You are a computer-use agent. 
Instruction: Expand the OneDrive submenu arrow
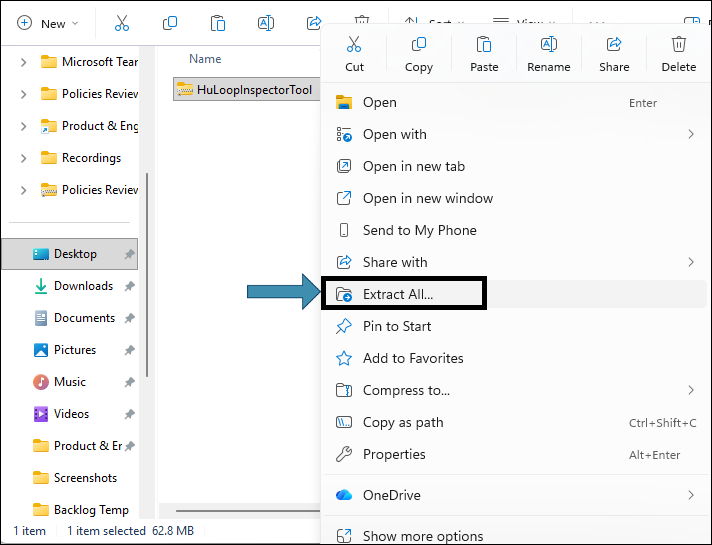tap(691, 495)
